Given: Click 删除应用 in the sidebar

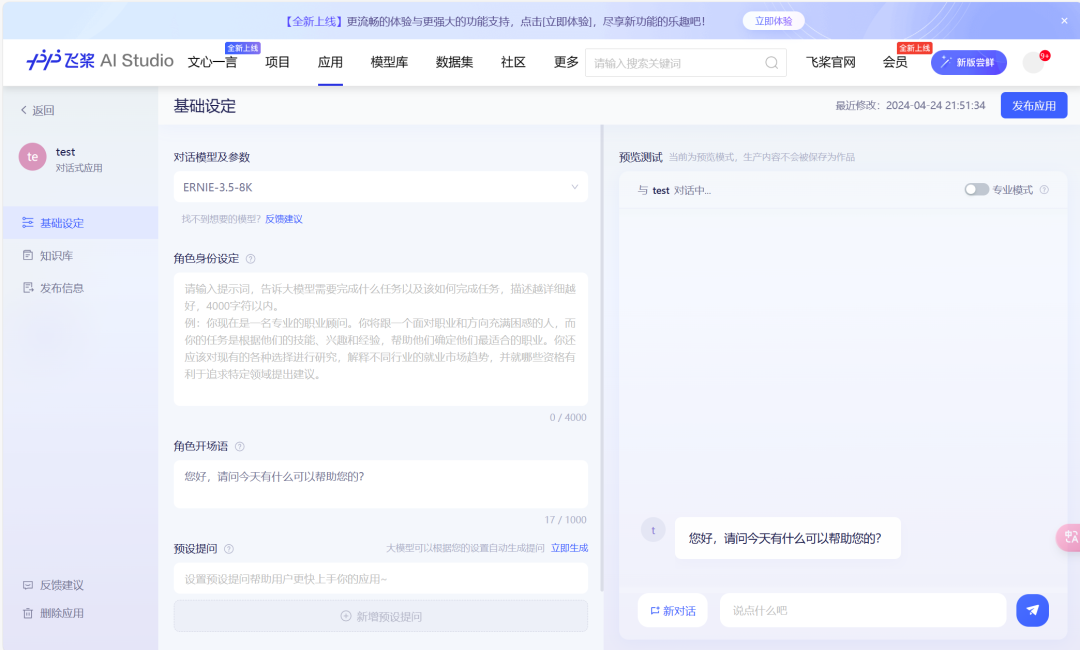Looking at the screenshot, I should pyautogui.click(x=54, y=614).
